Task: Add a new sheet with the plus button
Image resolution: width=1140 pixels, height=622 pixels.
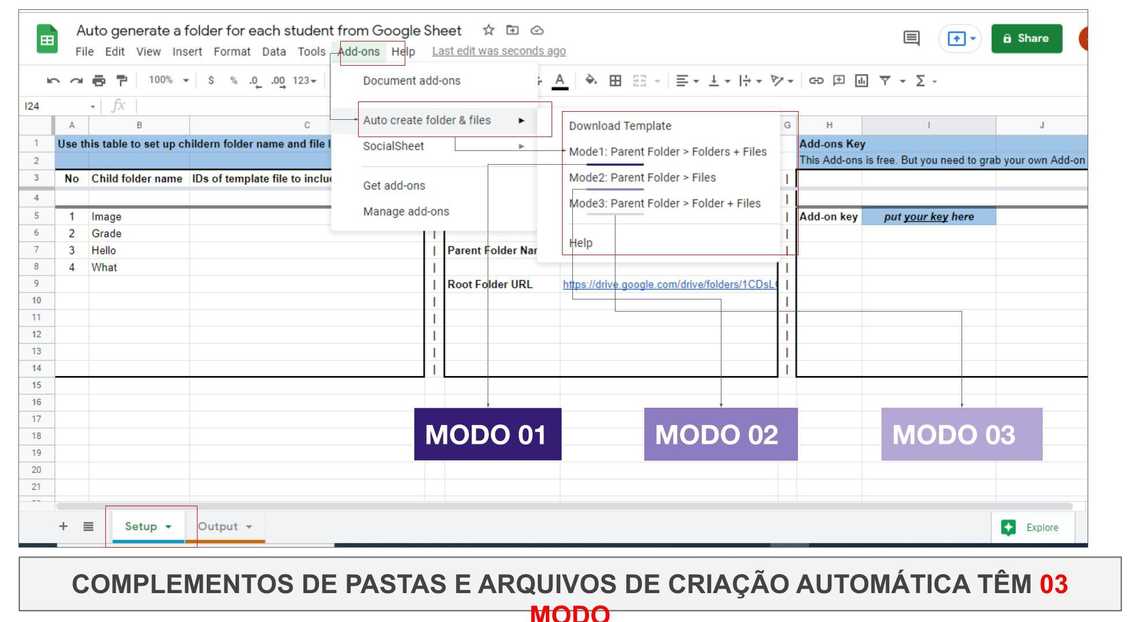Action: [x=63, y=526]
